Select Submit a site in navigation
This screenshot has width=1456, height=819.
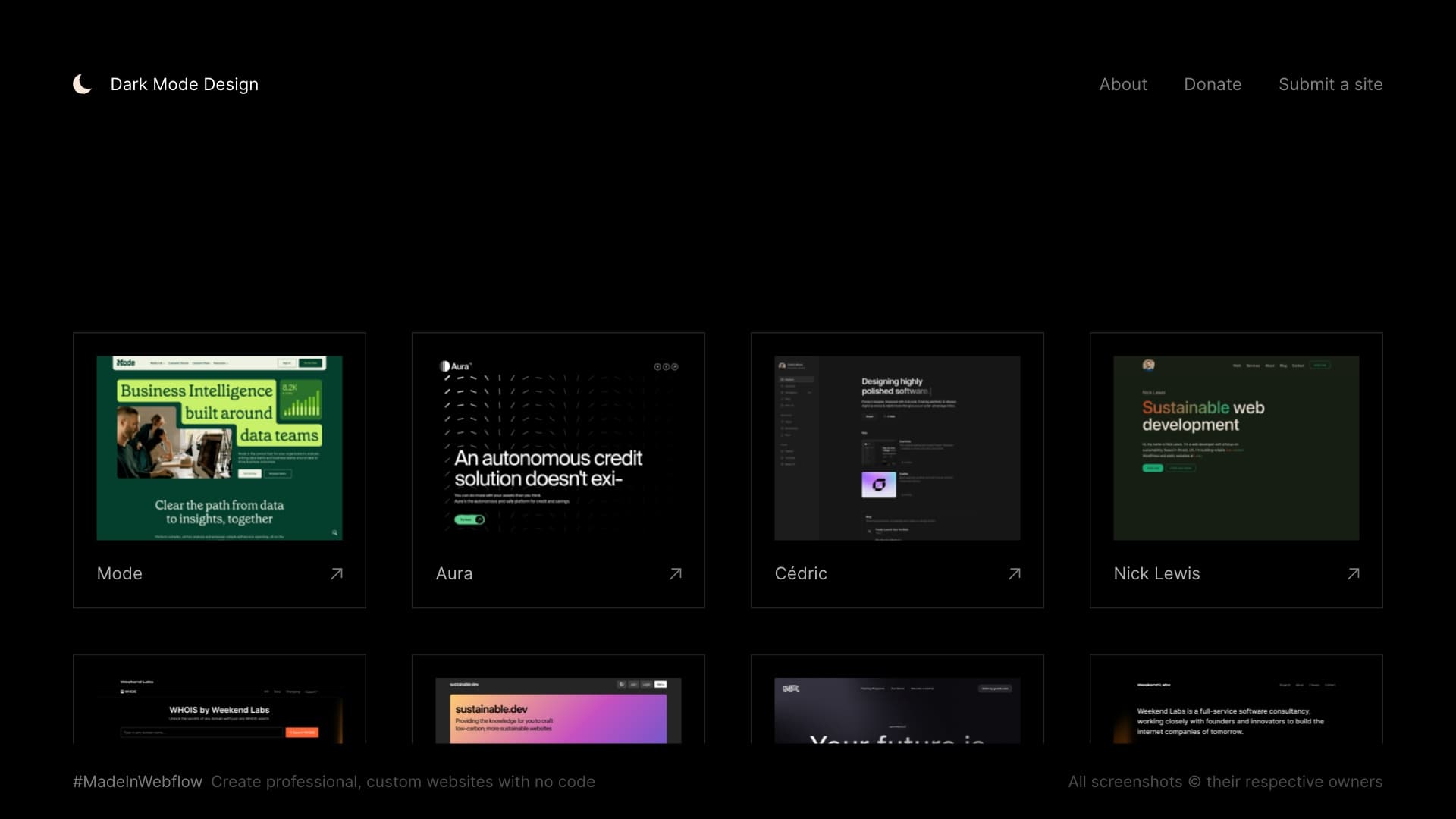tap(1330, 84)
